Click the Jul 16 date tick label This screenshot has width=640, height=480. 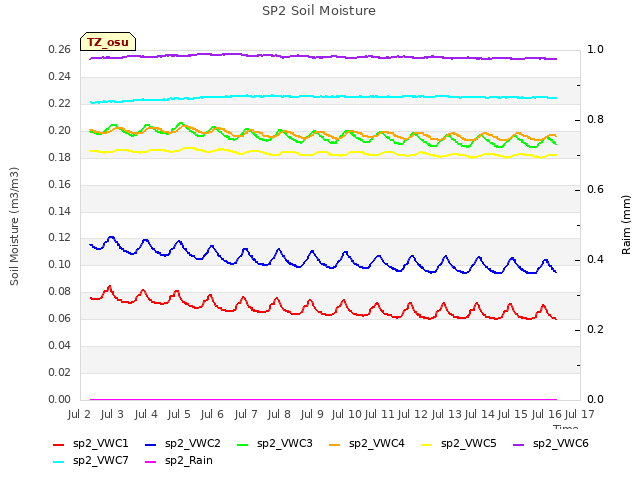click(546, 415)
